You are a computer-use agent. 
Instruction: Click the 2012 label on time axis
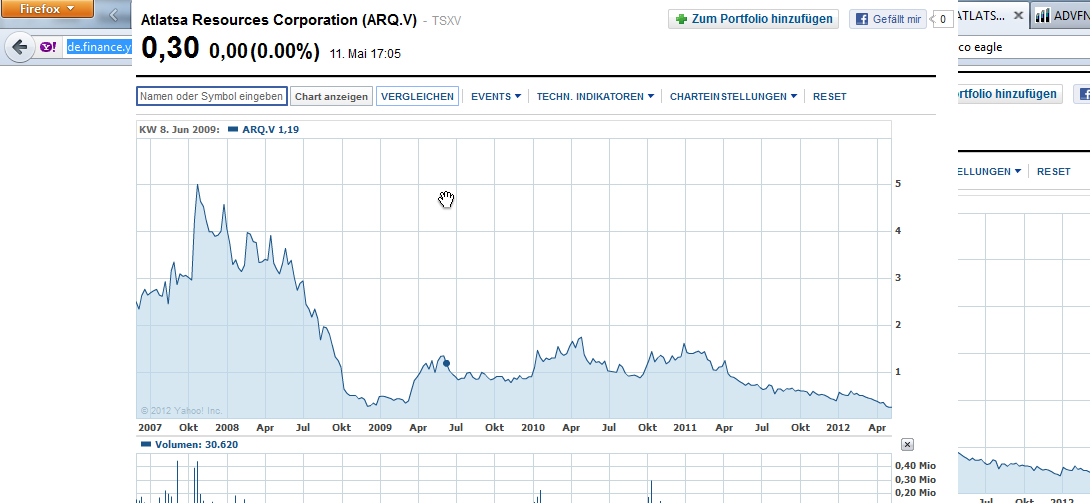pyautogui.click(x=839, y=427)
